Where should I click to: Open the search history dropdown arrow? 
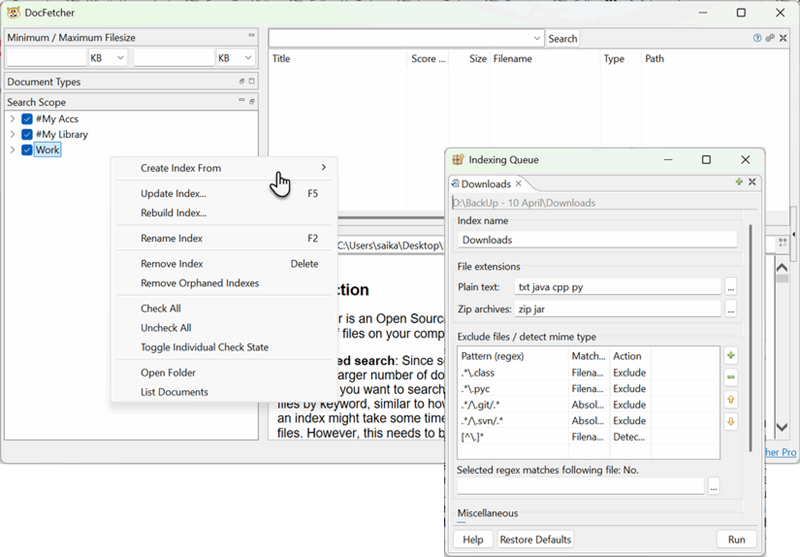point(537,38)
